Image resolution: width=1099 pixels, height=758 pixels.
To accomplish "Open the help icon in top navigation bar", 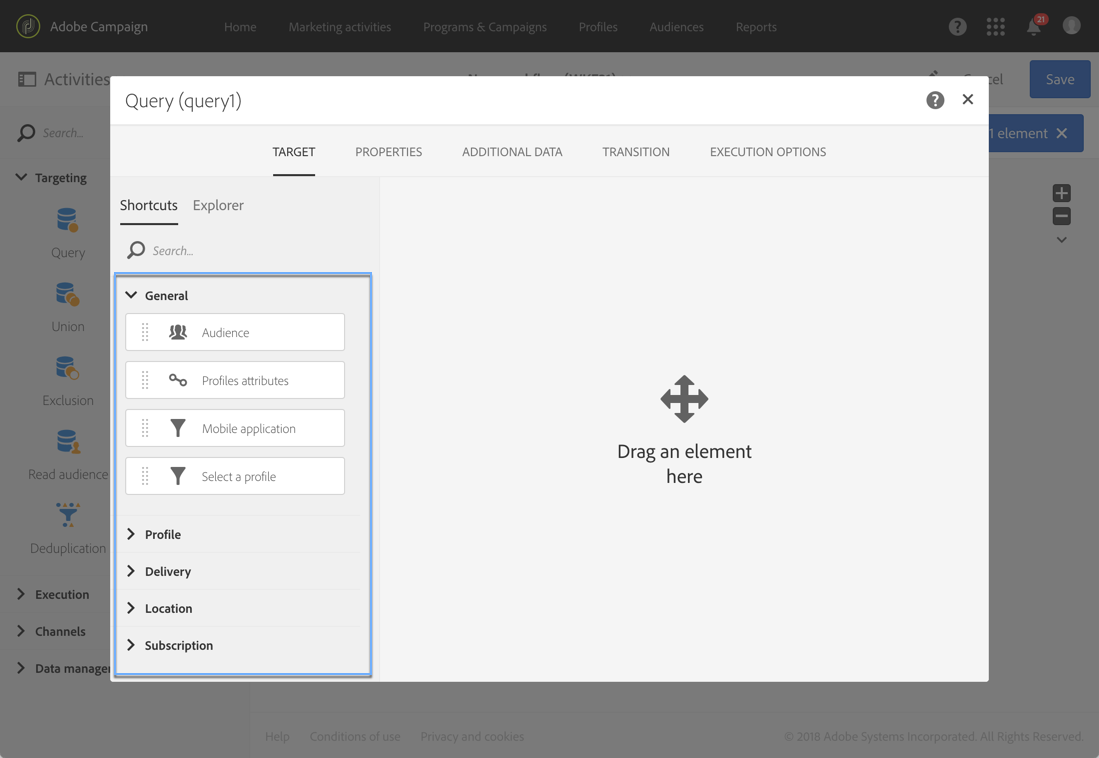I will (957, 27).
